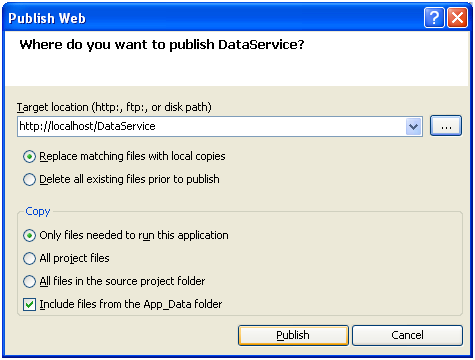Screen dimensions: 475x360
Task: Click the Cancel button
Action: (407, 335)
